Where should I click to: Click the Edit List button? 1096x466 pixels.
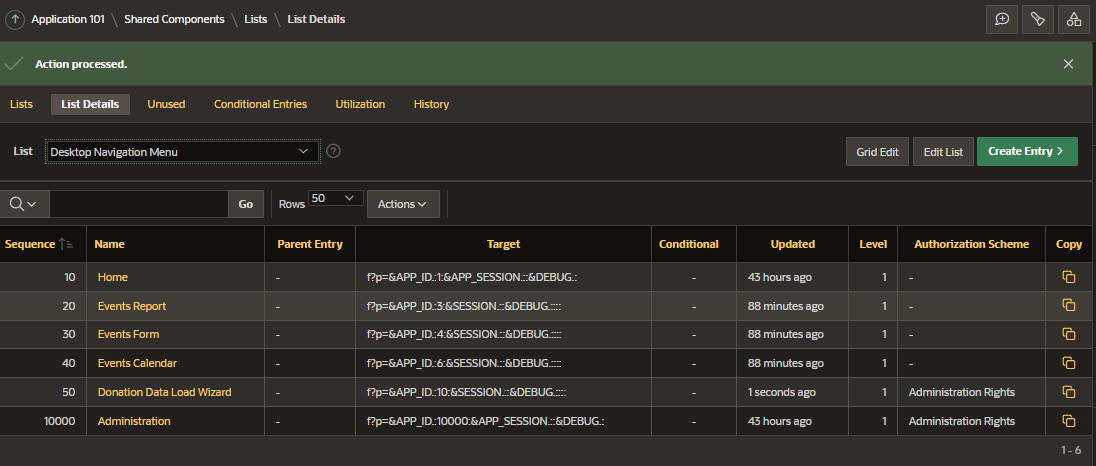click(943, 152)
